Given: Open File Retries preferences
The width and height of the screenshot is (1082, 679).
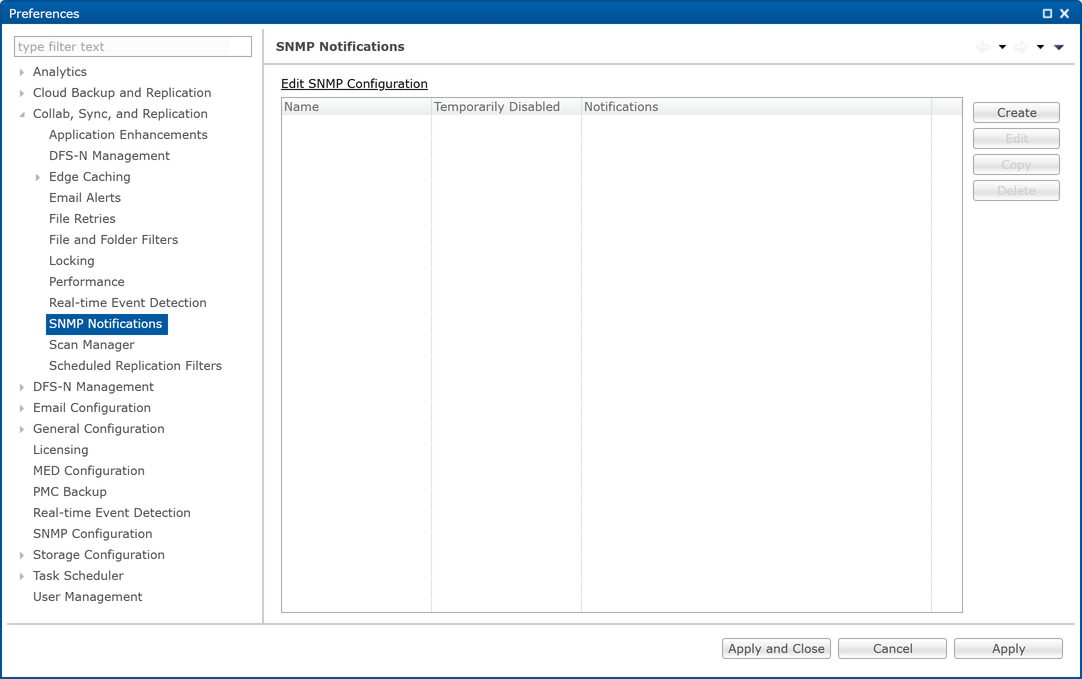Looking at the screenshot, I should [82, 219].
